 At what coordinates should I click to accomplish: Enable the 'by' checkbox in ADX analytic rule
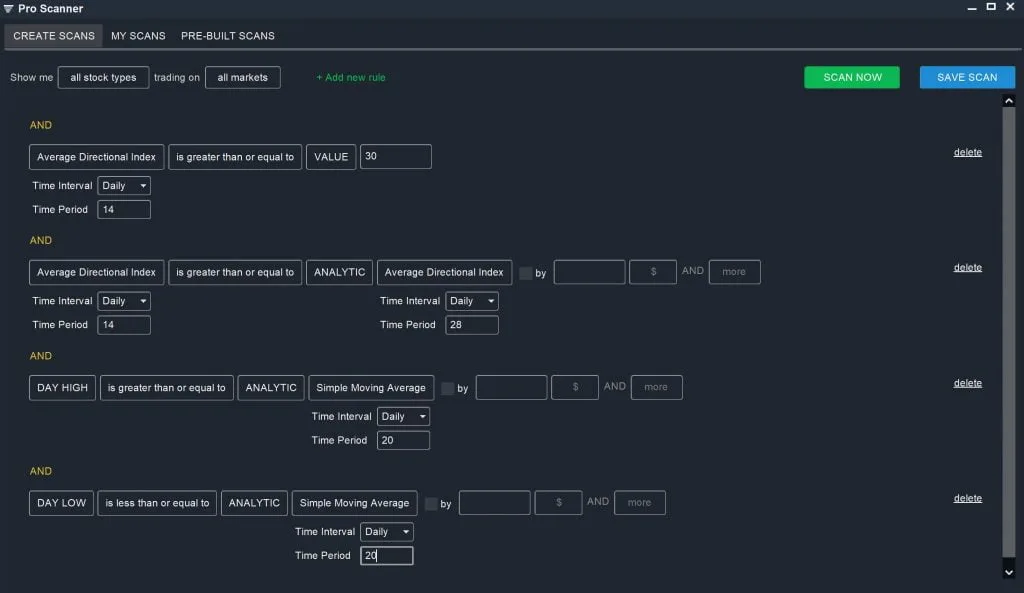click(x=525, y=273)
